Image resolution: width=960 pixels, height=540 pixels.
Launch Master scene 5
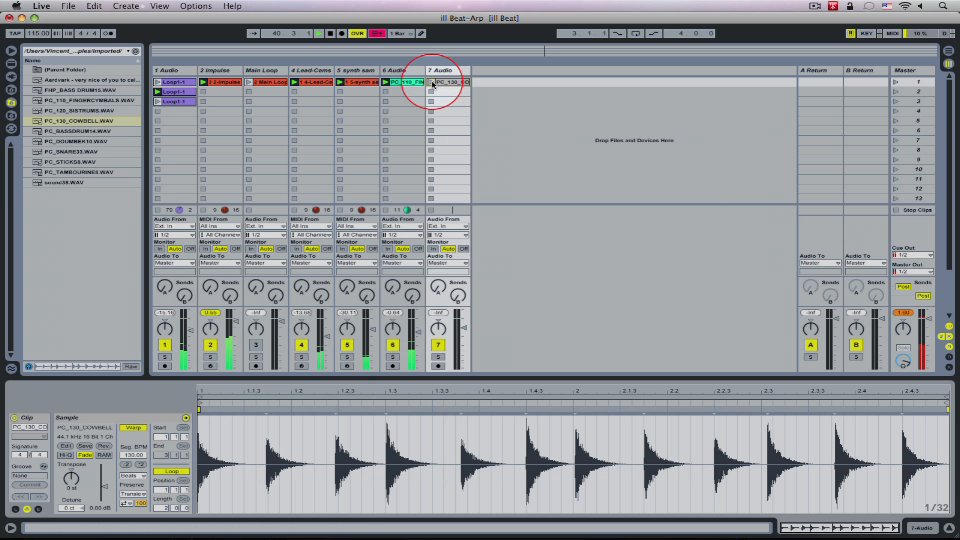point(896,121)
